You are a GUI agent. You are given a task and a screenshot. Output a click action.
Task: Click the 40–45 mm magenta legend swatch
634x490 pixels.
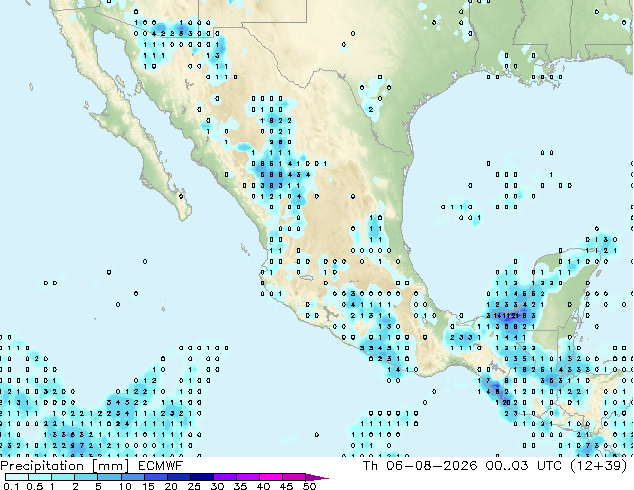tap(271, 477)
